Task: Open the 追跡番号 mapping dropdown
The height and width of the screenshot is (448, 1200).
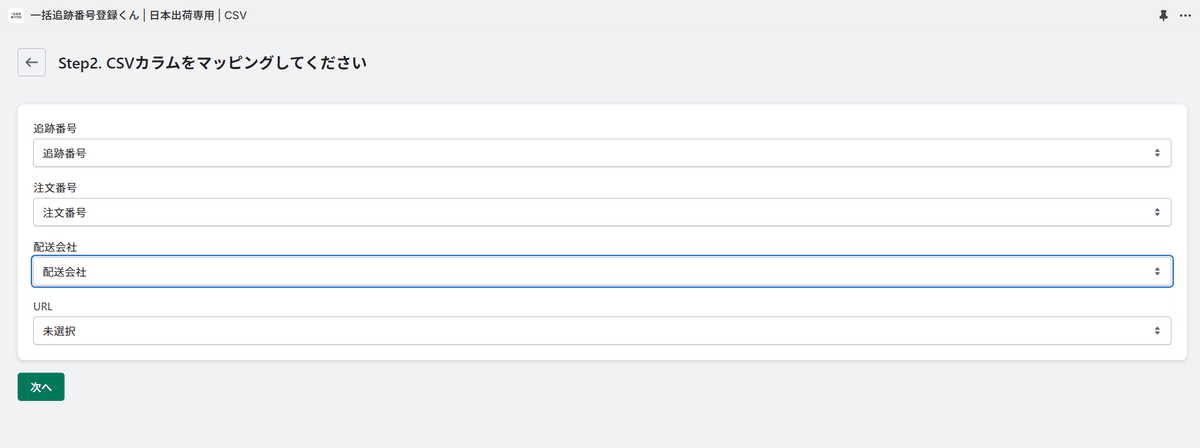Action: [x=602, y=154]
